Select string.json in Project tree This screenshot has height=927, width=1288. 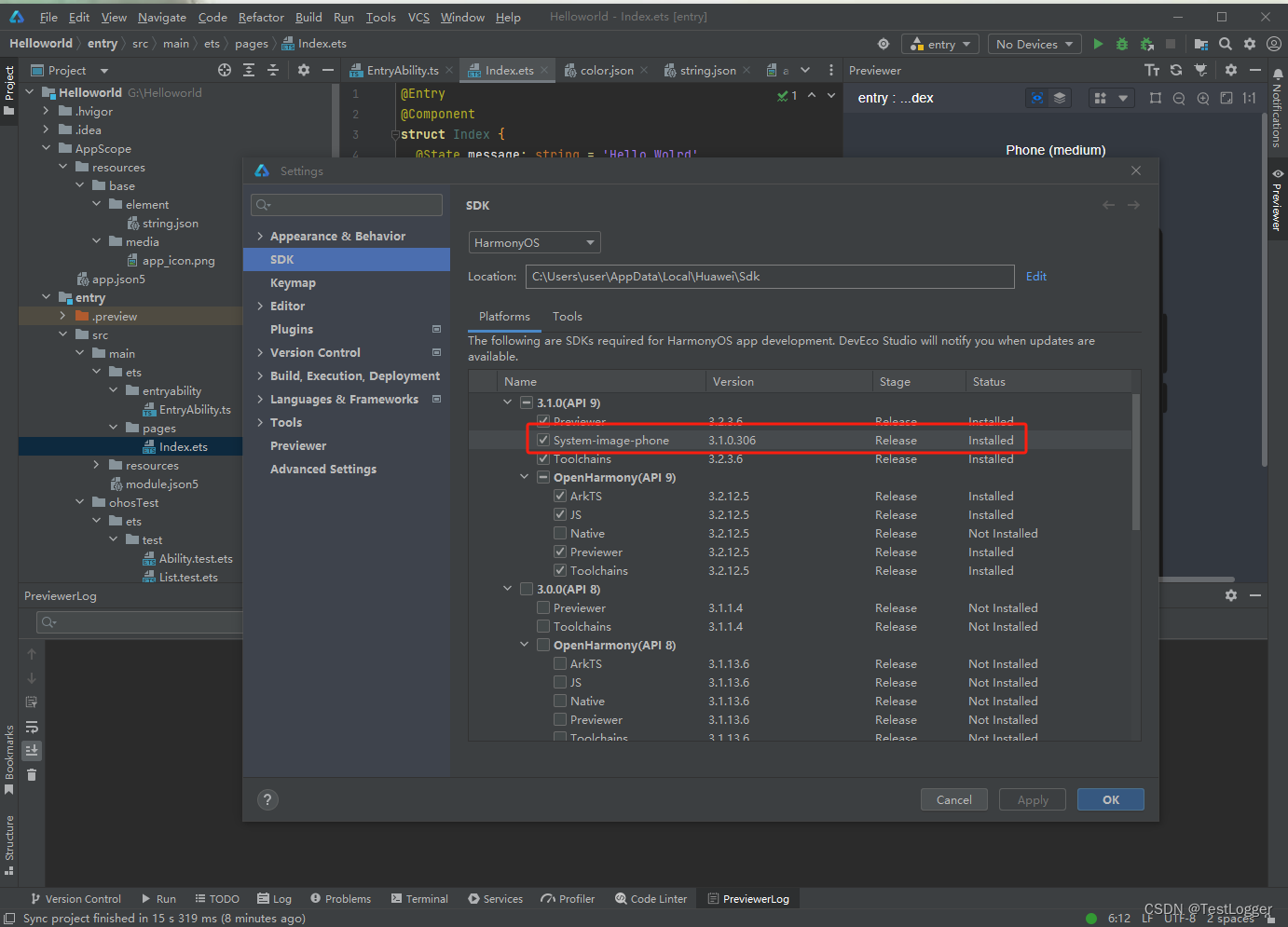pos(170,224)
